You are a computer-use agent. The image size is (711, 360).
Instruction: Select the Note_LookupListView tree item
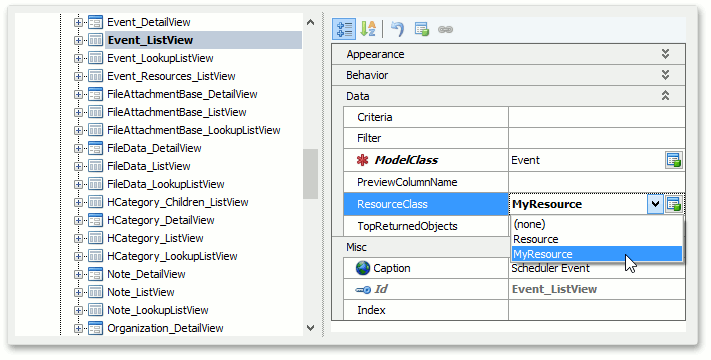[x=157, y=310]
